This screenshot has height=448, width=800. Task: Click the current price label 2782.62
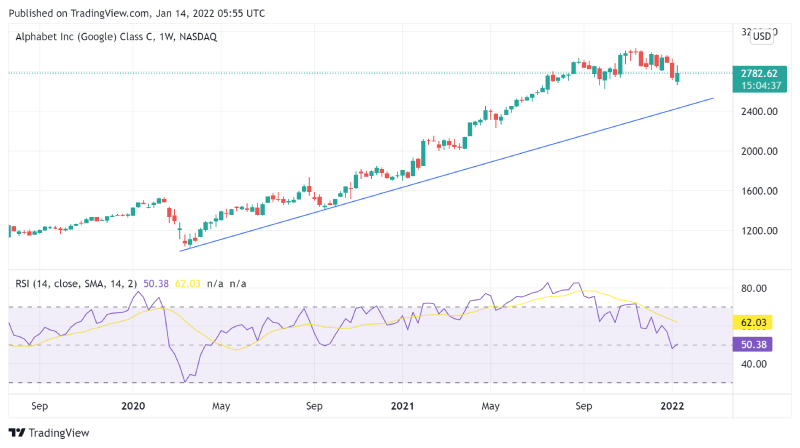point(759,73)
